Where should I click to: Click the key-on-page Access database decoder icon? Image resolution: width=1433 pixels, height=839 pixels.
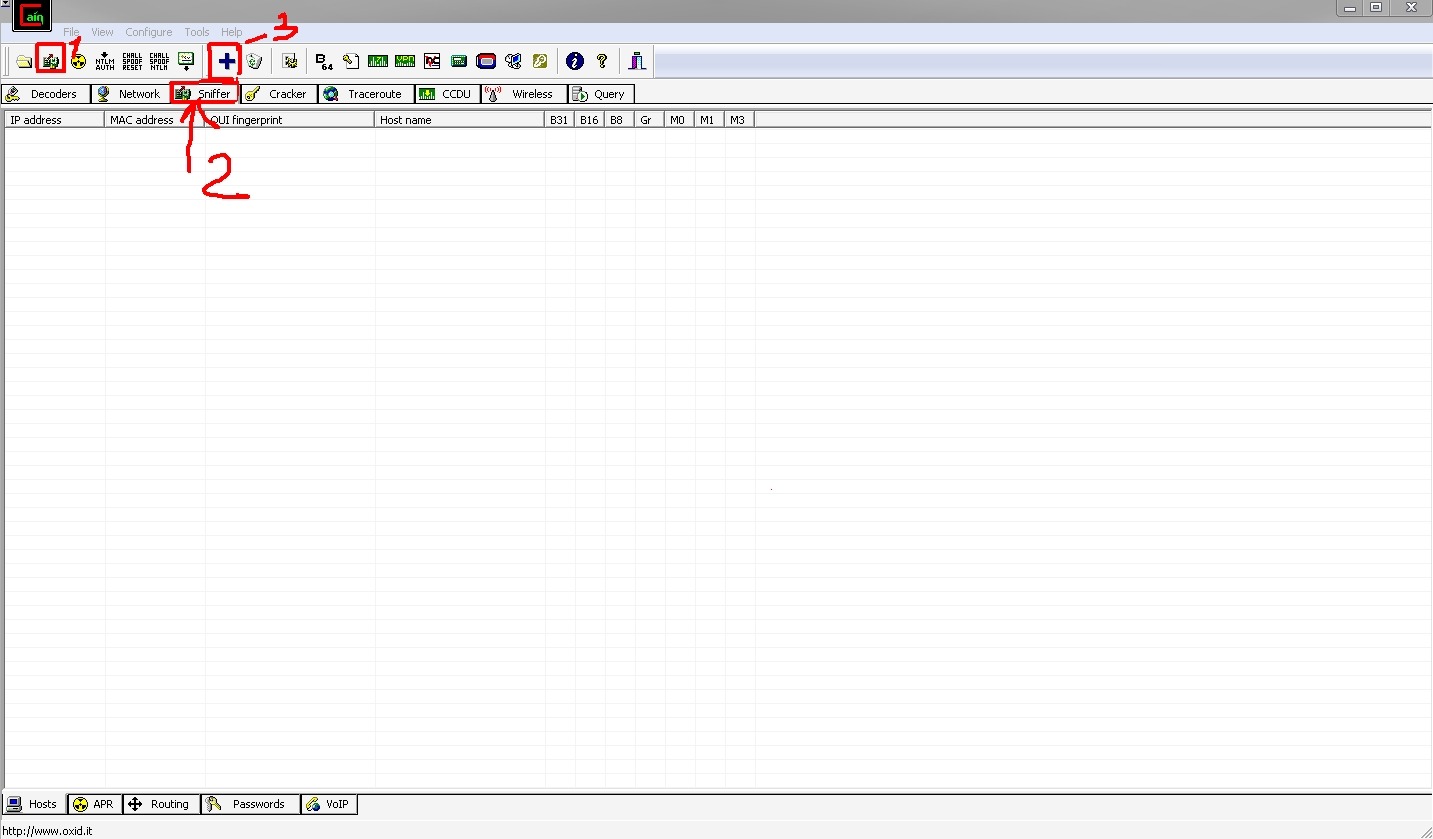[x=351, y=61]
